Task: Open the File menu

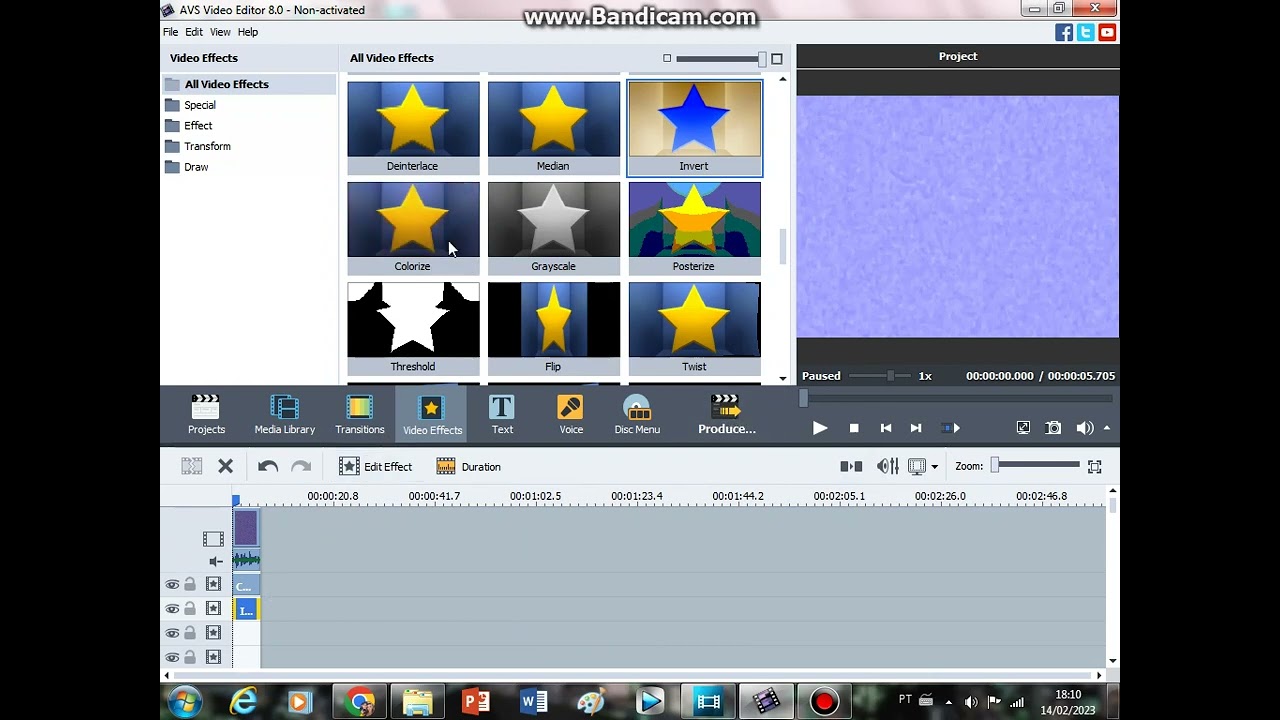Action: click(x=171, y=32)
